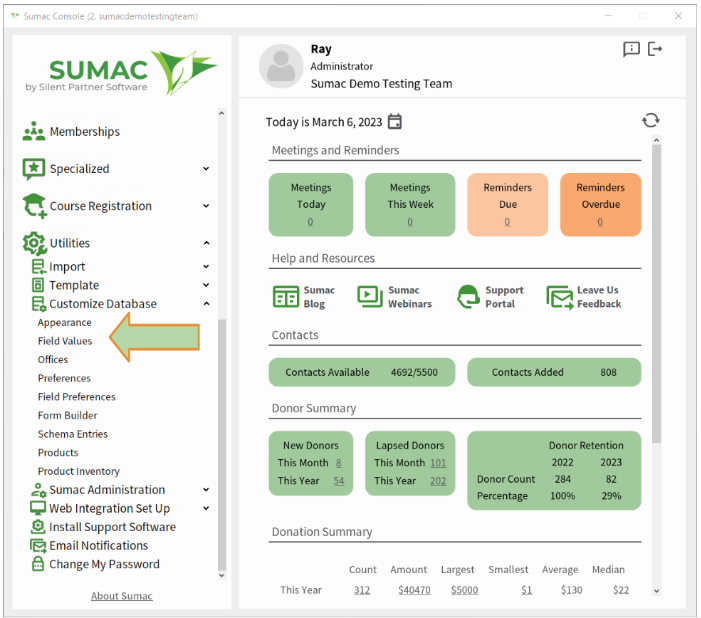
Task: Click the Customize Database icon
Action: [x=38, y=304]
